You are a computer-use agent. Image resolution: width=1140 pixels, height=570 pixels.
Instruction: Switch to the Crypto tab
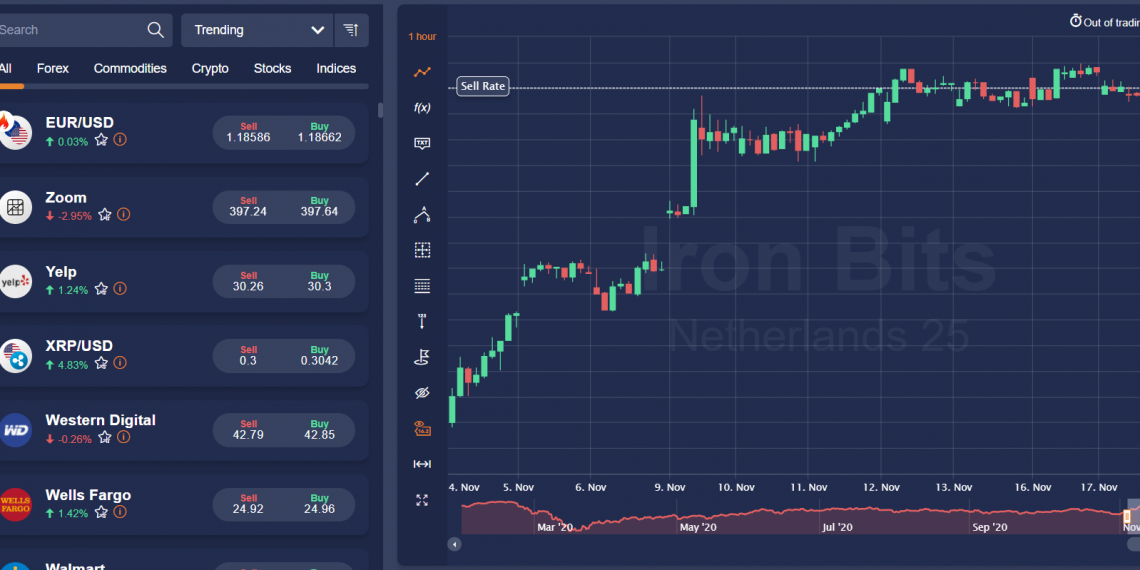point(210,68)
